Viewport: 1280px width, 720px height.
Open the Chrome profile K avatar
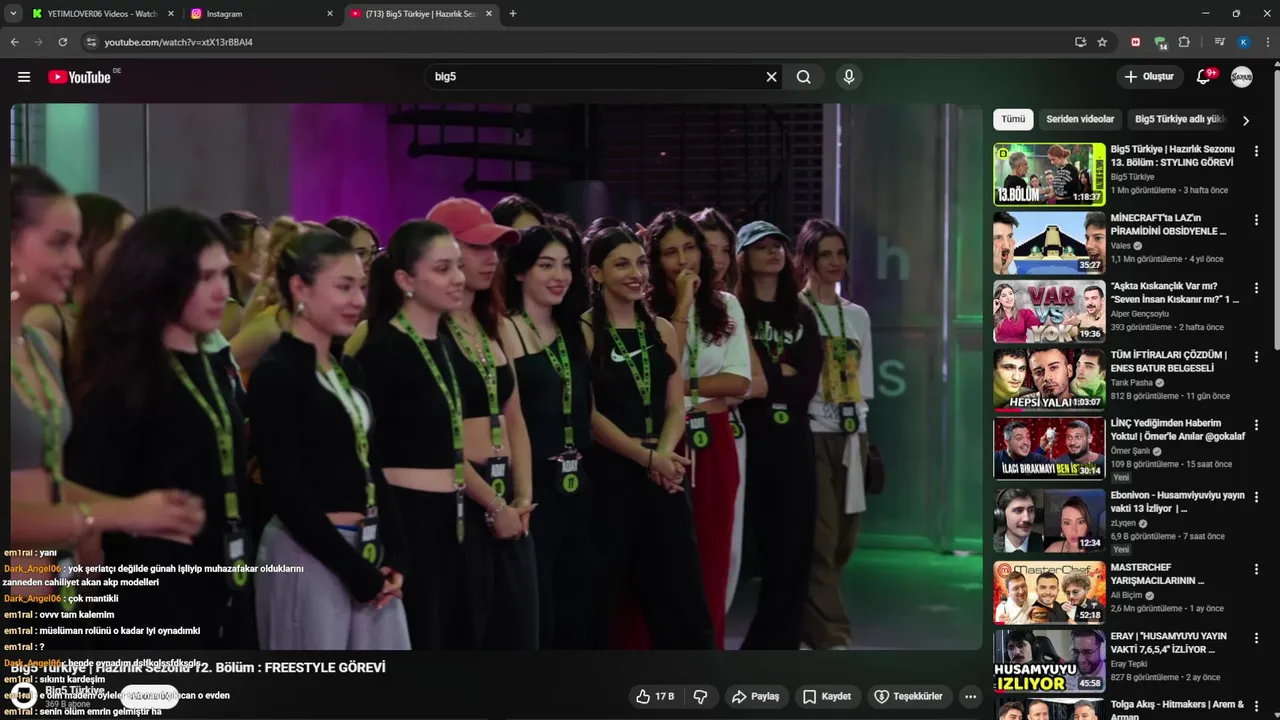coord(1243,42)
